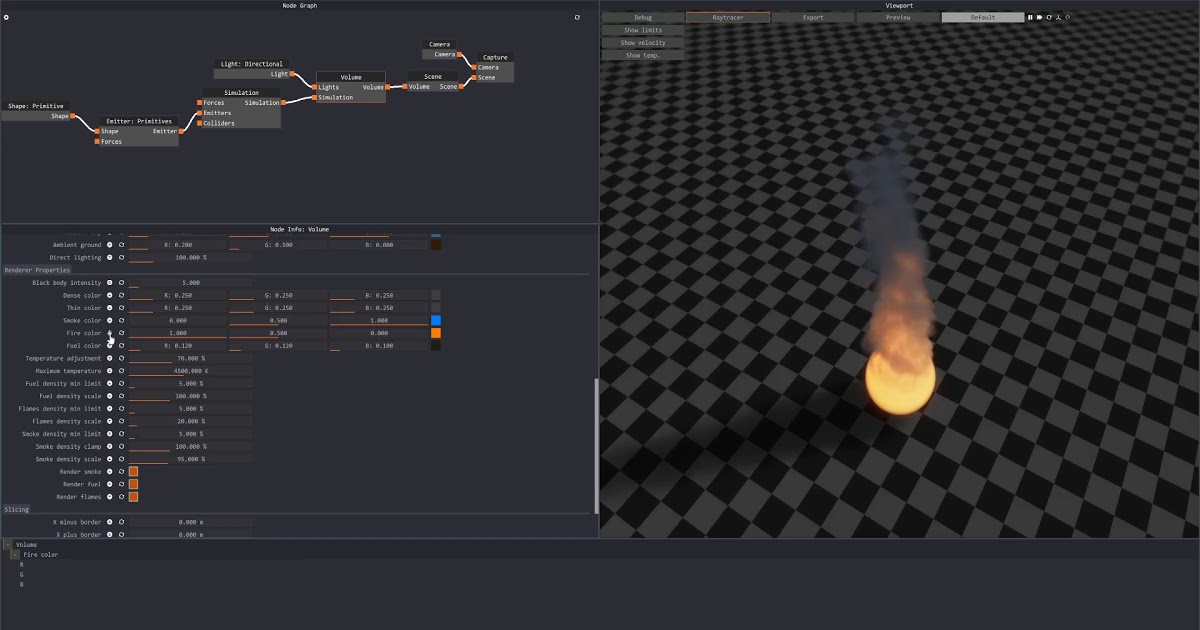The width and height of the screenshot is (1200, 630).
Task: Click reset icon for Flames density scale
Action: (x=121, y=421)
